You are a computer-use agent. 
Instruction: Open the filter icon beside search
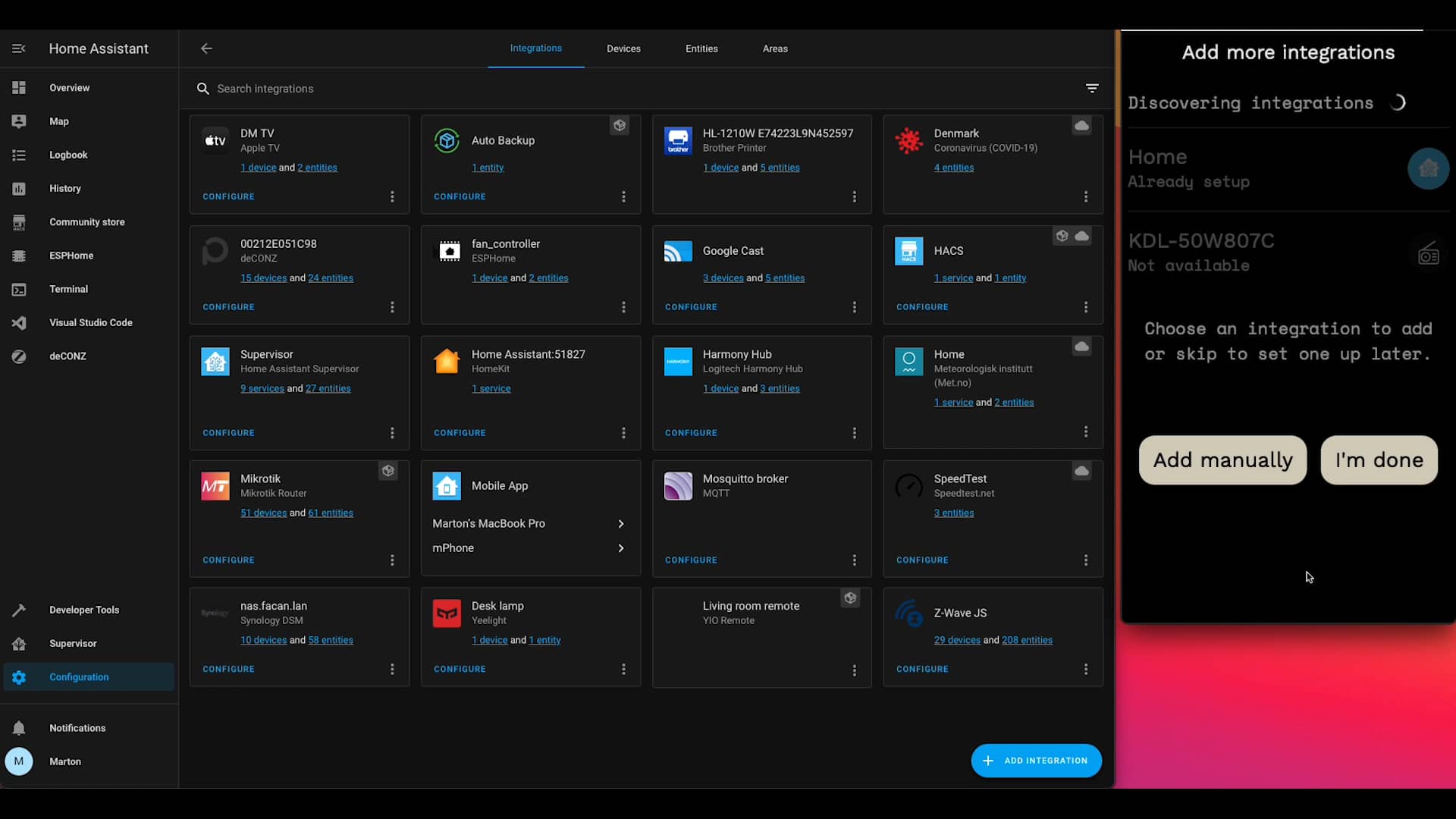(1092, 89)
